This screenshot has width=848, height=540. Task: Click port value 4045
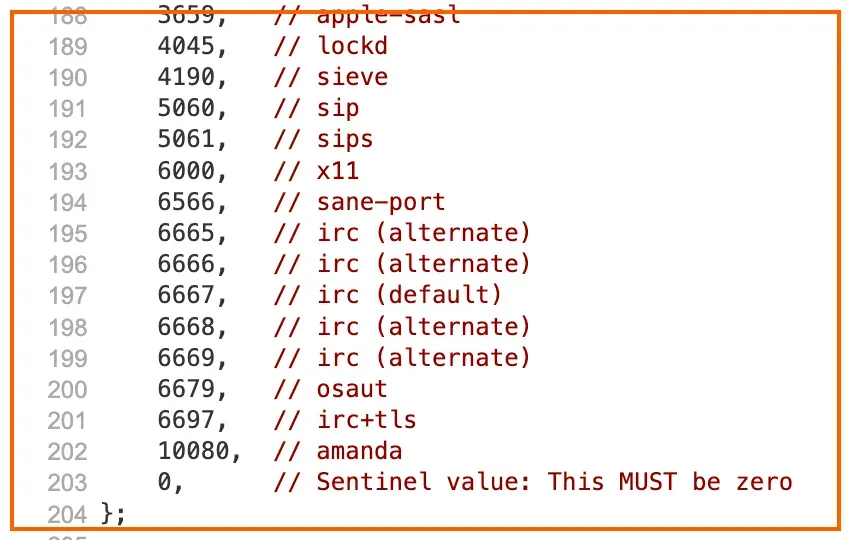(187, 46)
